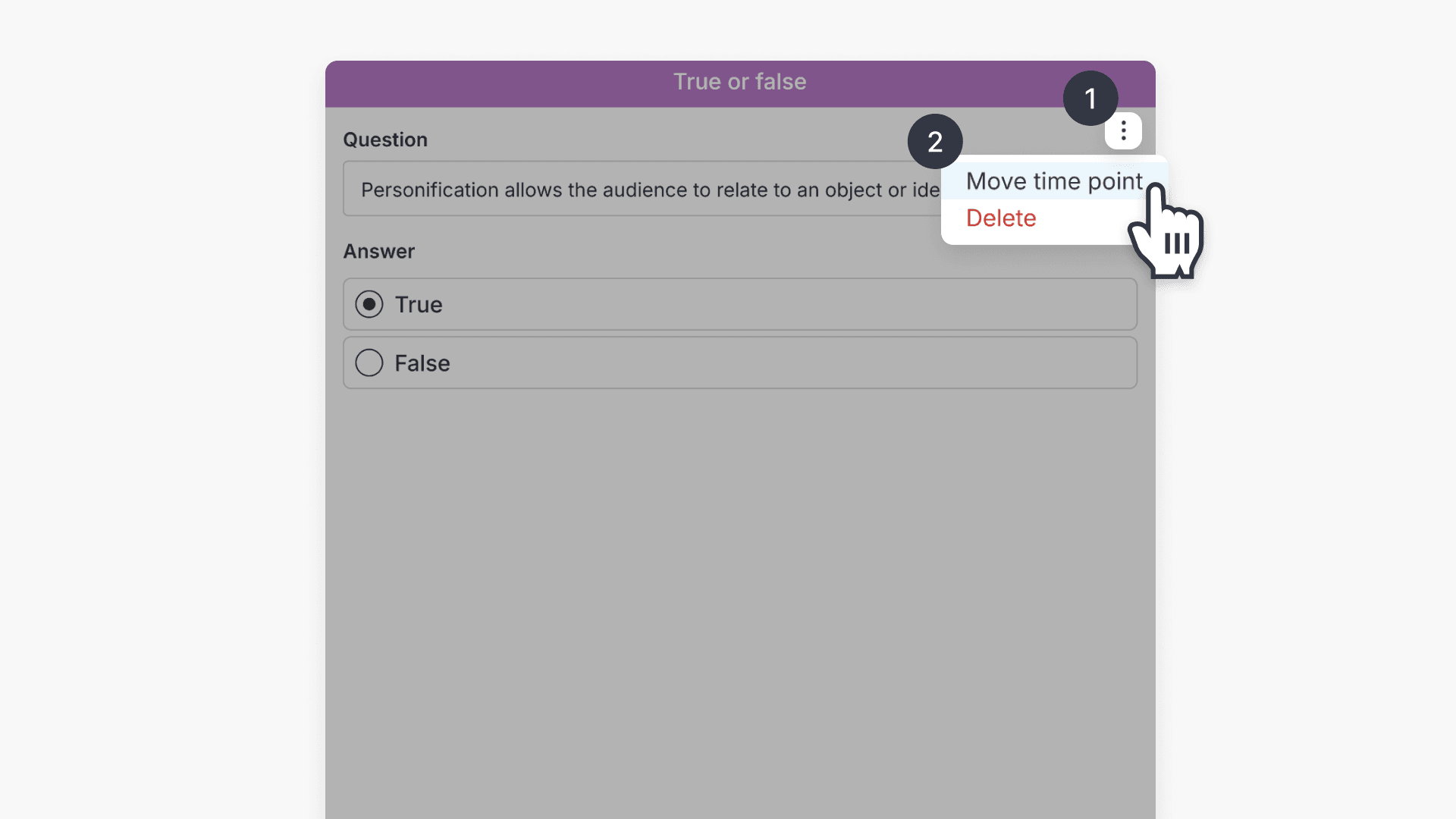Choose Move time point from menu
Screen dimensions: 1456x819
click(1053, 181)
